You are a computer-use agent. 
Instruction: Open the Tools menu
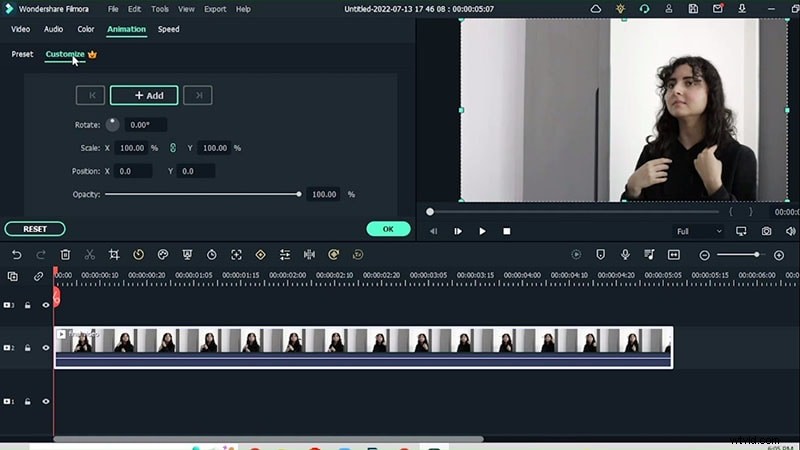[x=160, y=9]
